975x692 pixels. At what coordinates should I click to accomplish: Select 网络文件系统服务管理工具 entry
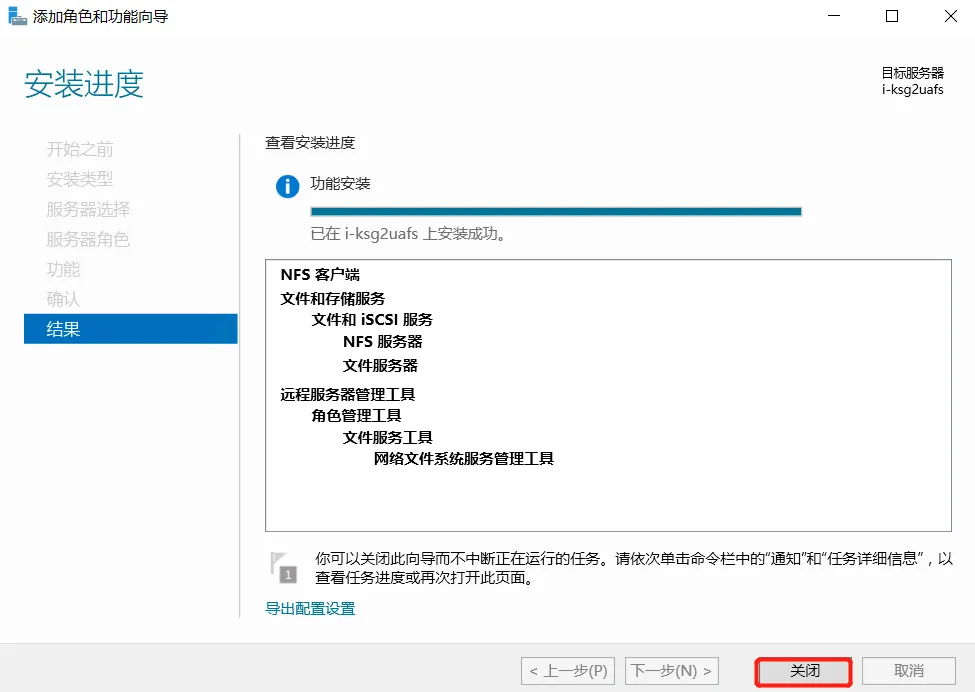coord(464,459)
